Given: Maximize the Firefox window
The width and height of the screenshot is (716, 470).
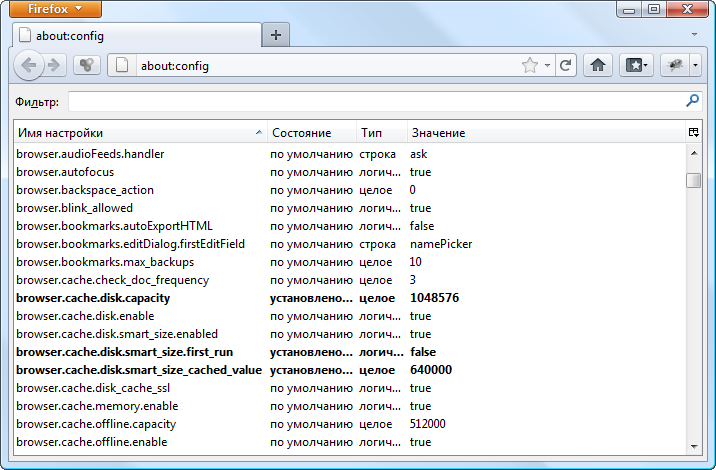Looking at the screenshot, I should pos(654,9).
